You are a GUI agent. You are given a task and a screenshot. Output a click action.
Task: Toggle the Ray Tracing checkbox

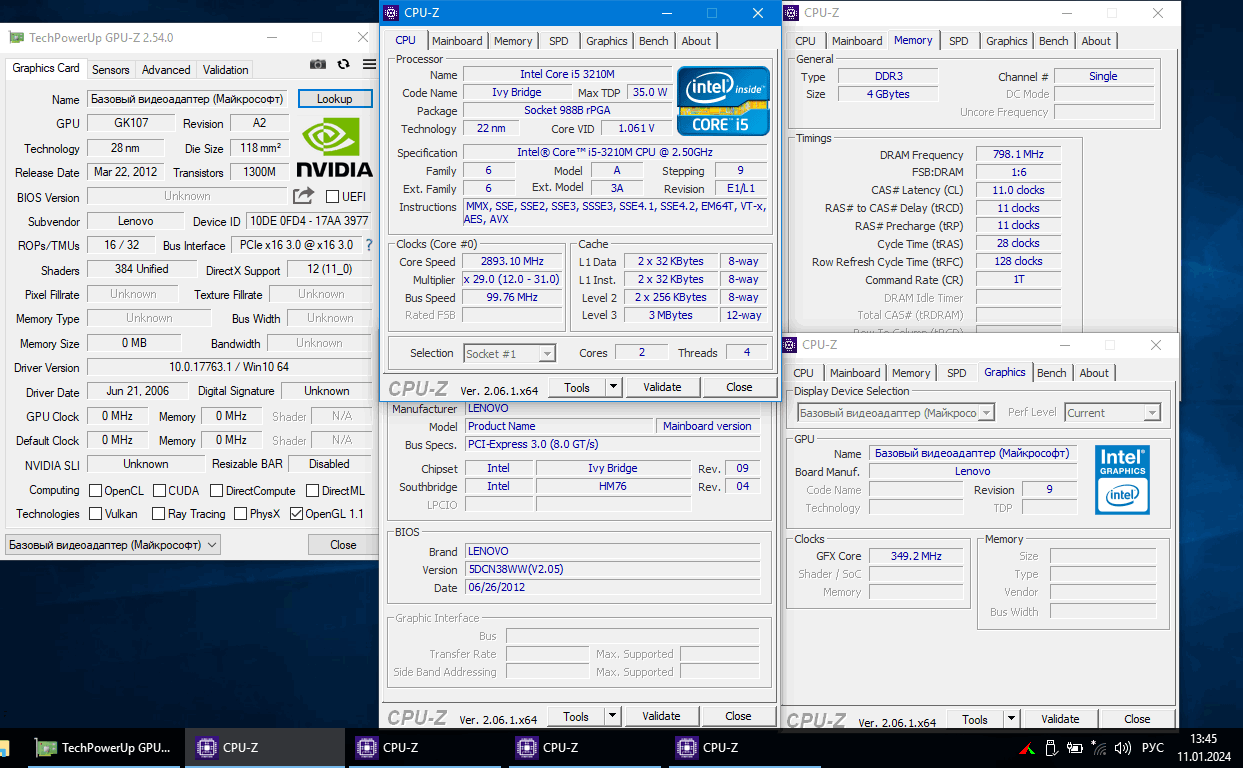coord(159,514)
